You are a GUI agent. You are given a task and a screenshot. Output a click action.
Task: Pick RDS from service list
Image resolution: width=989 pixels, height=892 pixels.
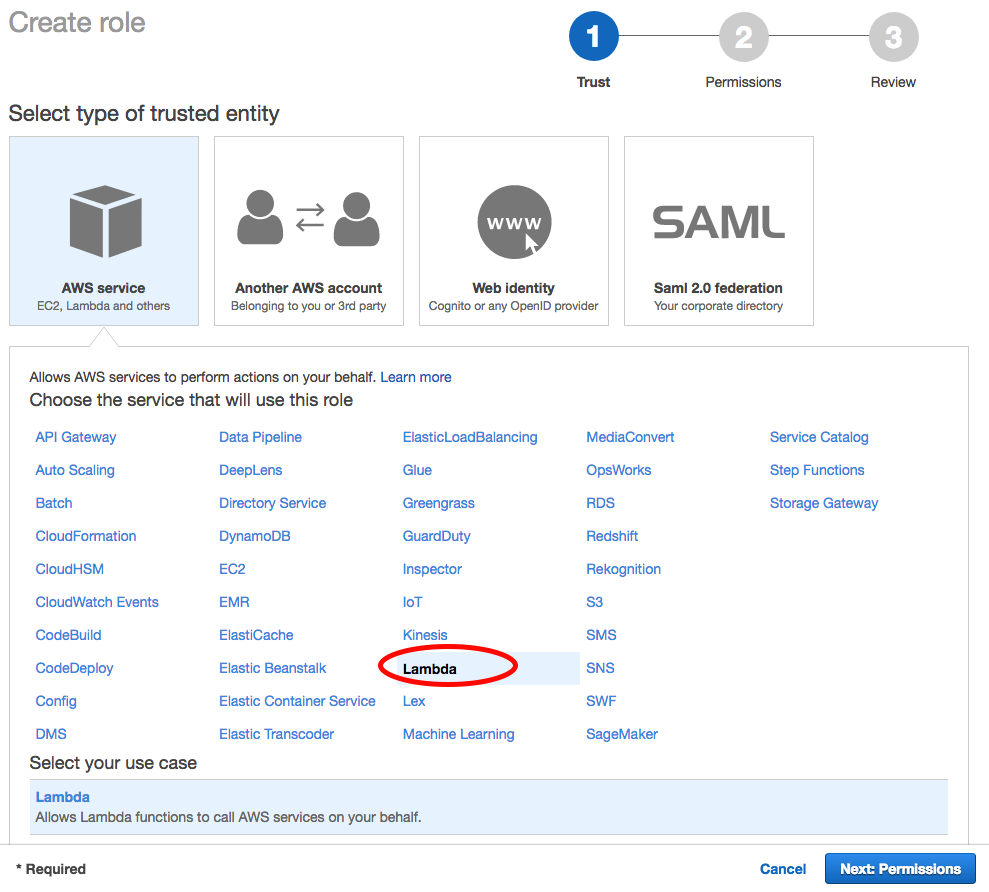click(x=600, y=503)
